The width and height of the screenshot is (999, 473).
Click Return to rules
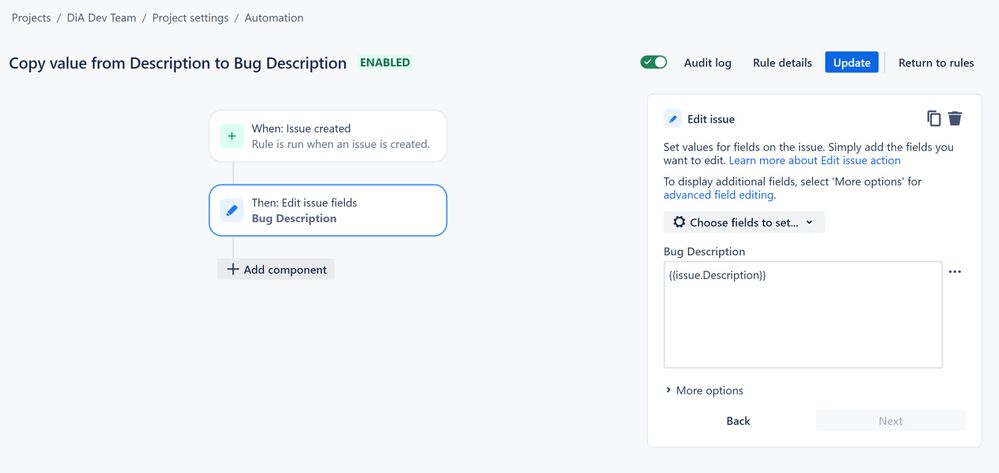click(936, 62)
